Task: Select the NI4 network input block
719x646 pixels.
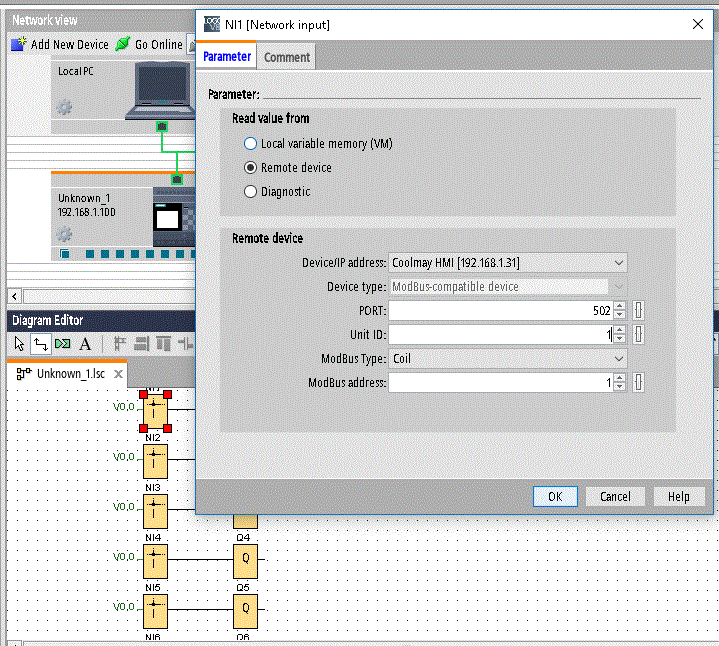Action: [x=155, y=561]
